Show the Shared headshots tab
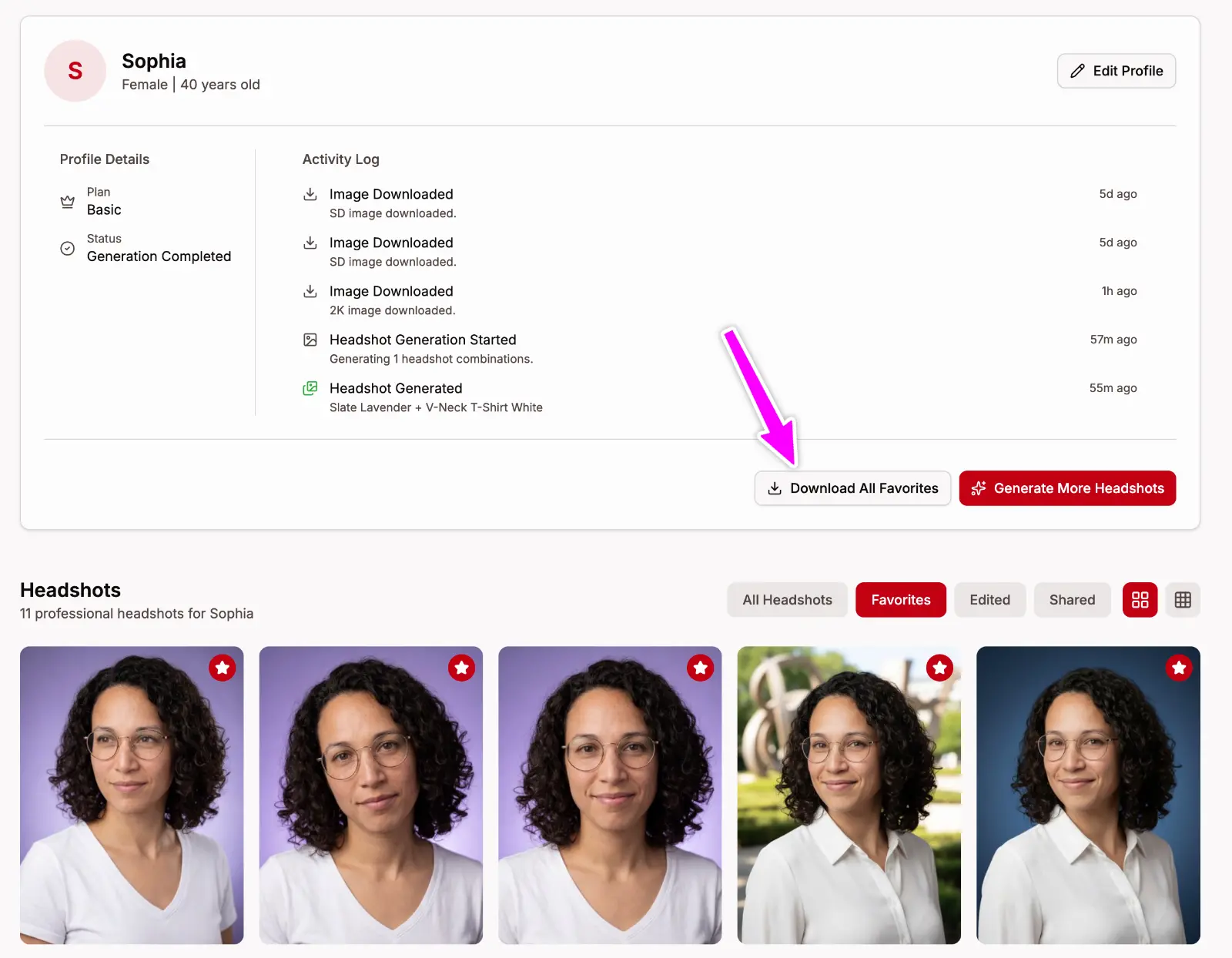The image size is (1232, 958). click(1072, 600)
